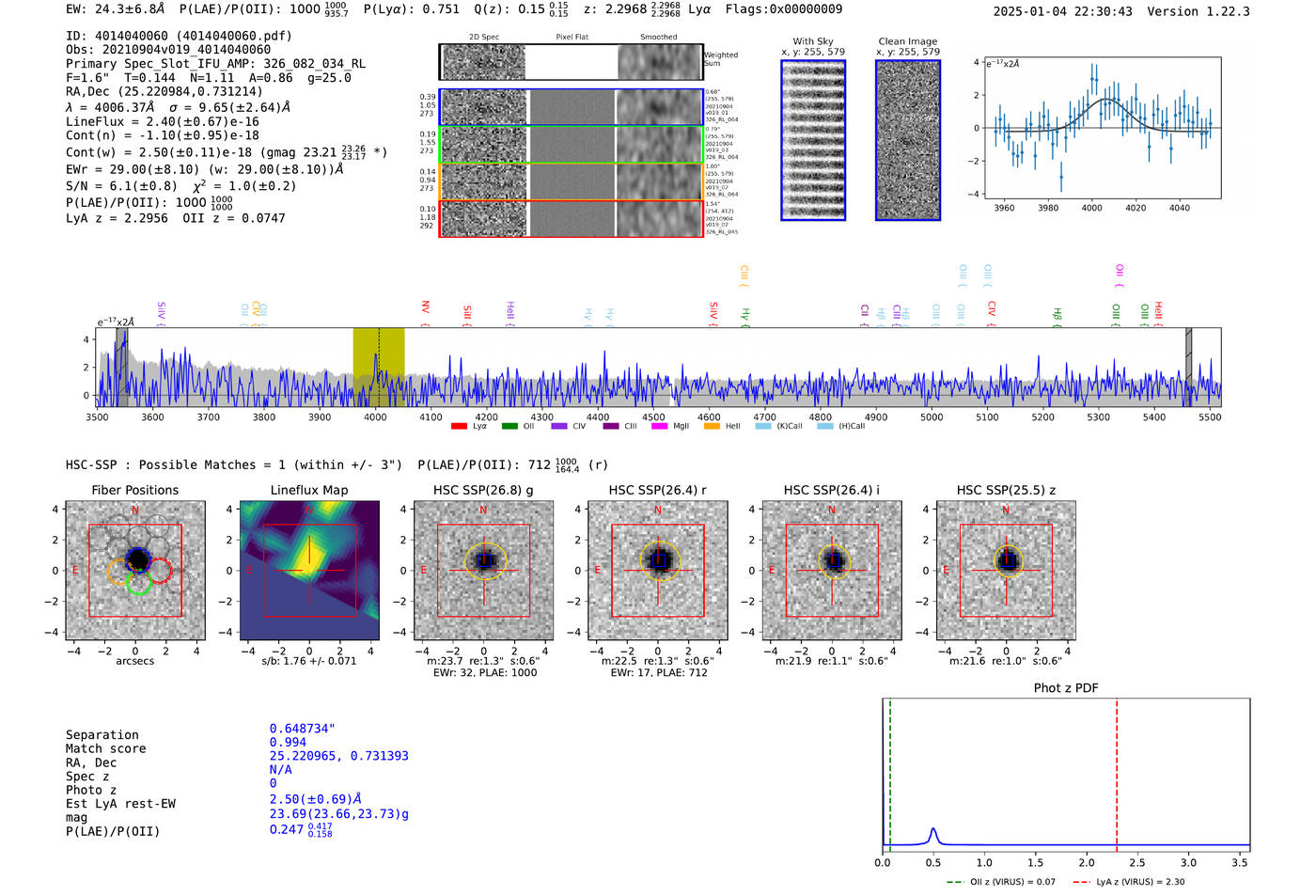Viewport: 1316px width, 896px height.
Task: Click the 'P(Lyα): 0.751' header value
Action: (413, 9)
